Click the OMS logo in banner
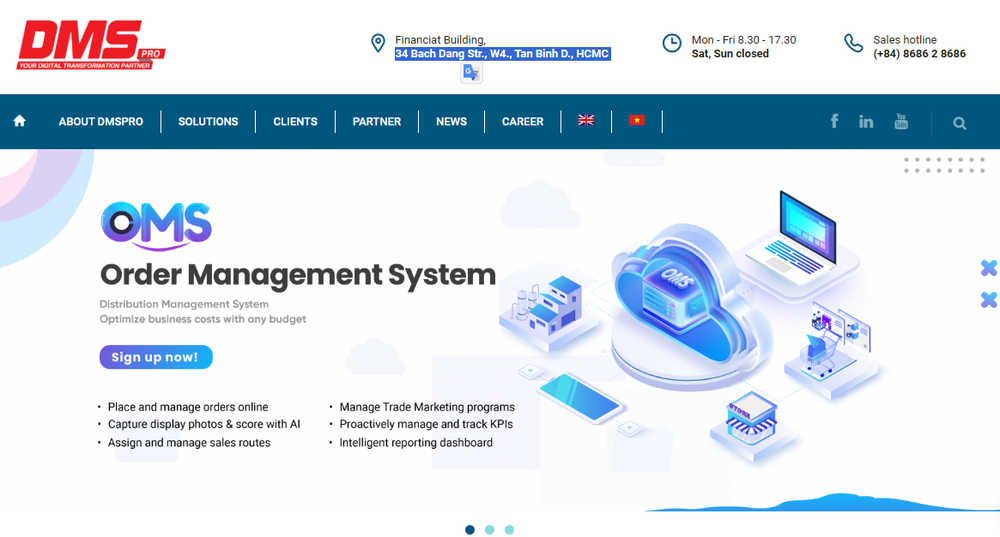Viewport: 1000px width, 537px height. click(x=156, y=226)
